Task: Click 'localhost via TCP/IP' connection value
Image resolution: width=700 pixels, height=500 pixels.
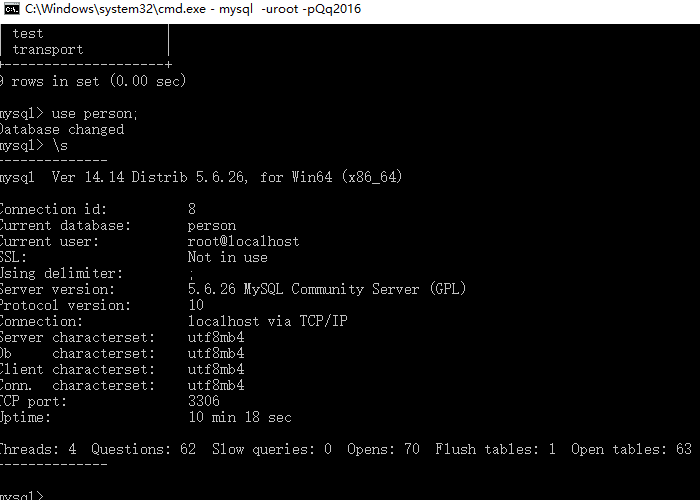Action: coord(267,321)
